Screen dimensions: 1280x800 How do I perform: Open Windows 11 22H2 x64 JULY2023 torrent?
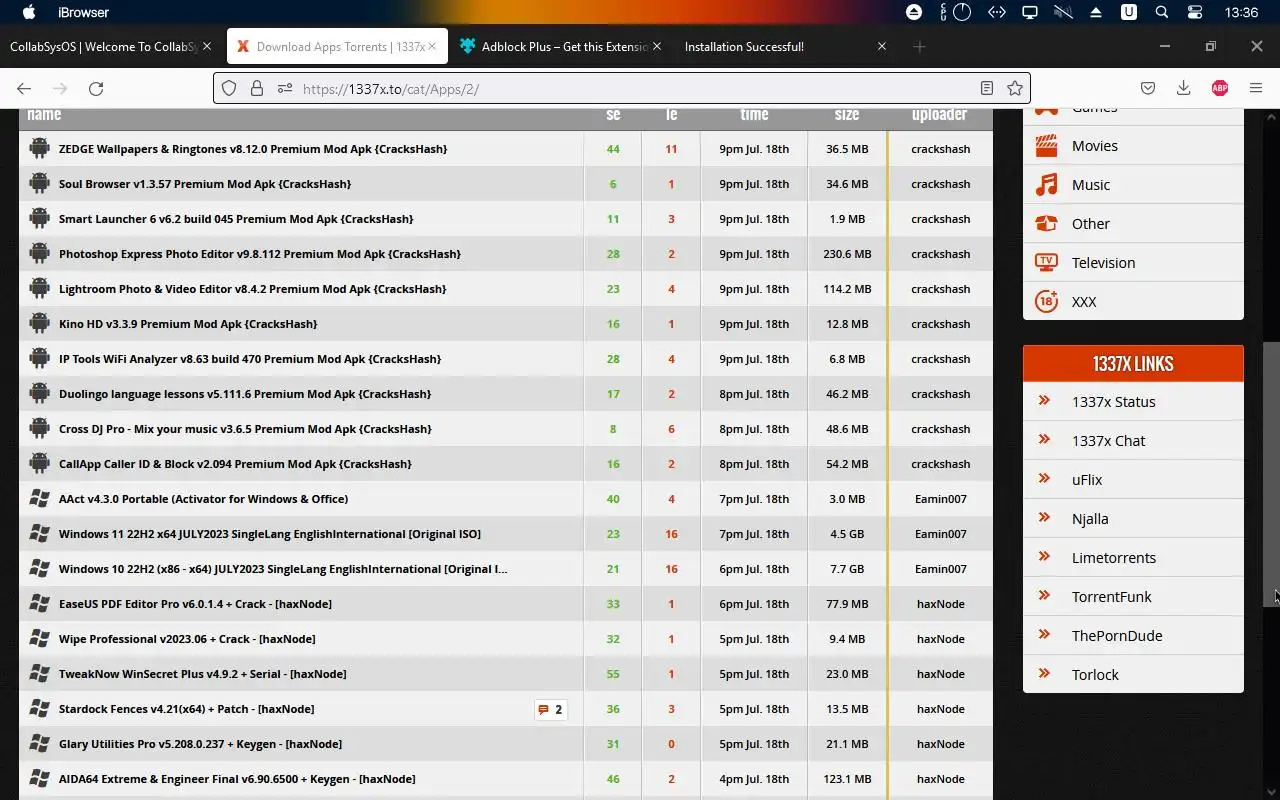tap(270, 534)
